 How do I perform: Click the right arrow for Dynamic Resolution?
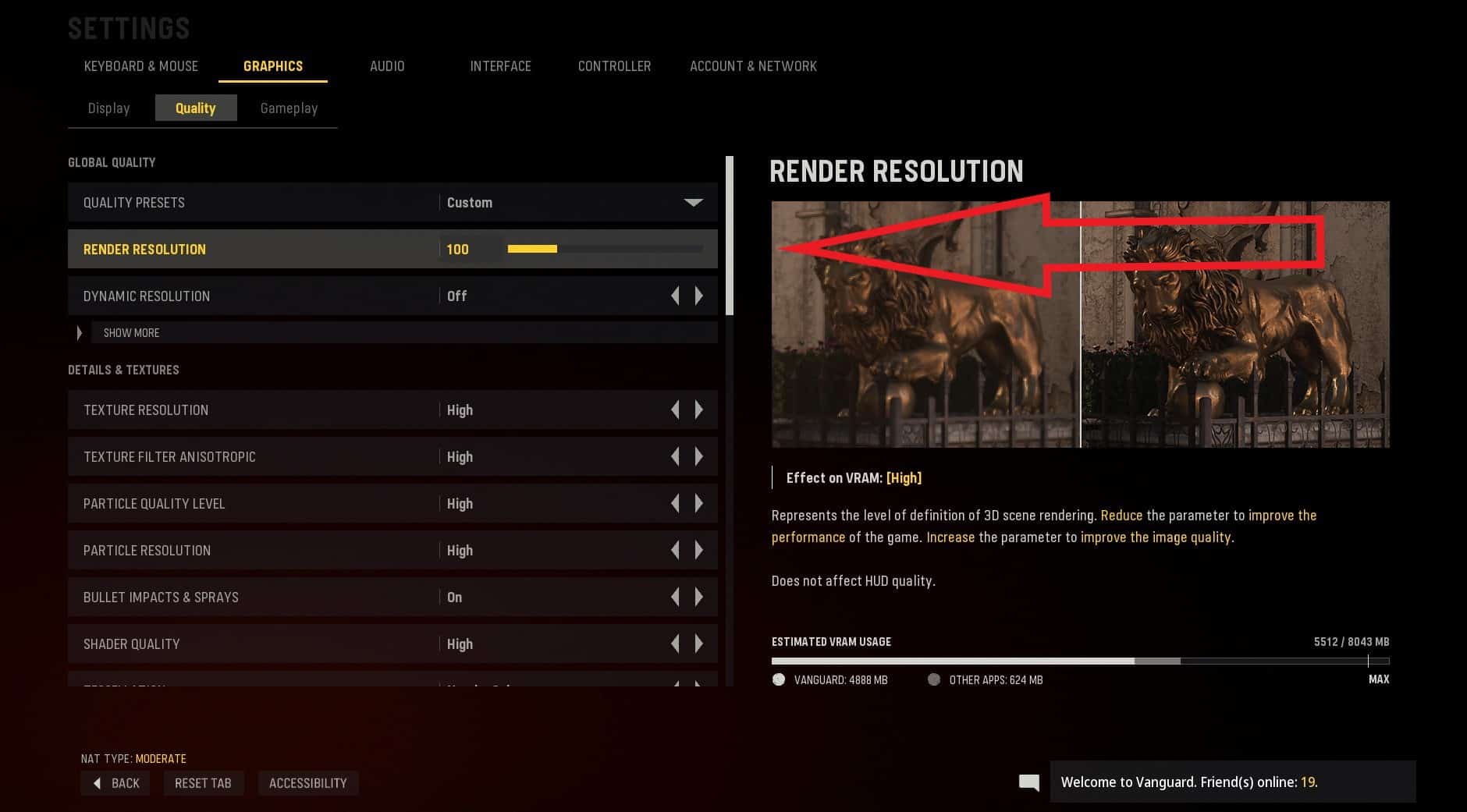(699, 296)
